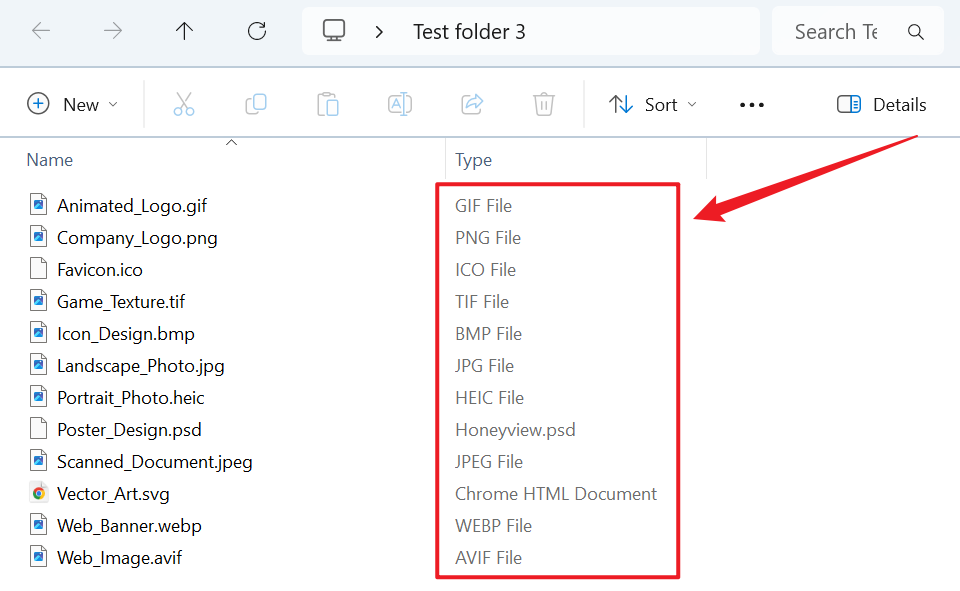The width and height of the screenshot is (960, 591).
Task: Click the Chrome icon of Vector_Art.svg
Action: tap(39, 492)
